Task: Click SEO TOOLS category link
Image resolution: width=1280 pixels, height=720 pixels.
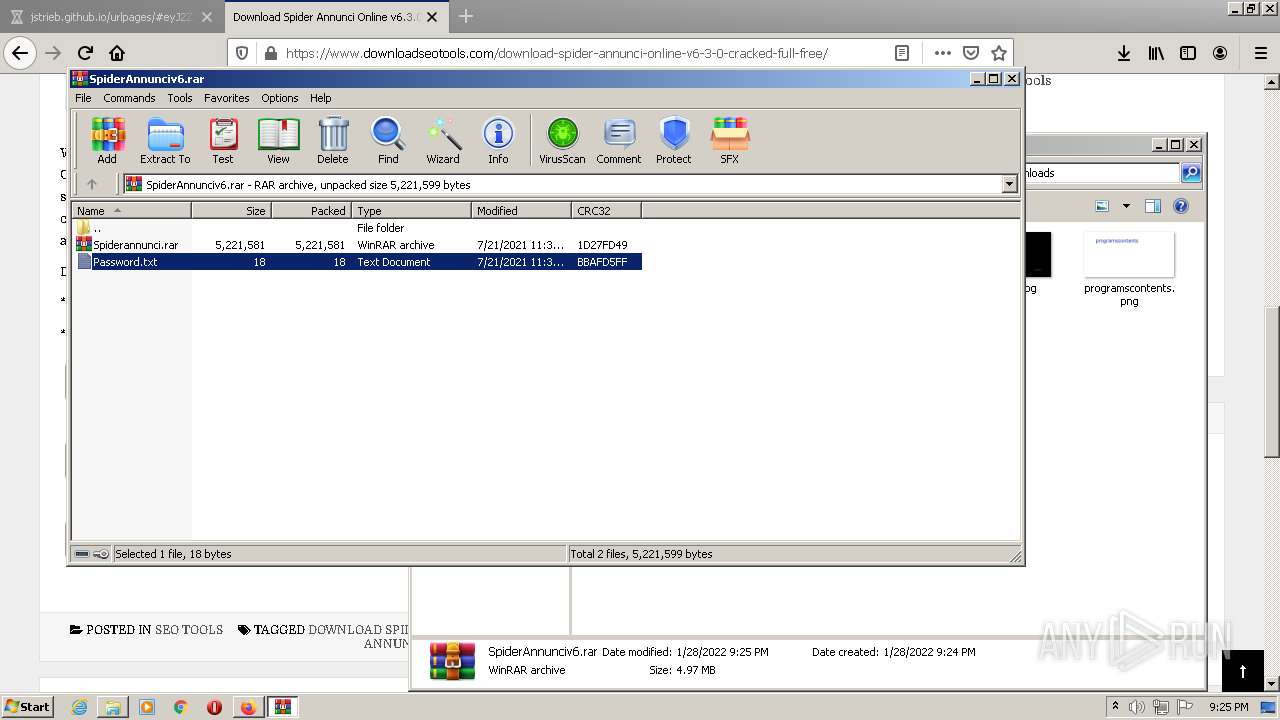Action: (189, 630)
